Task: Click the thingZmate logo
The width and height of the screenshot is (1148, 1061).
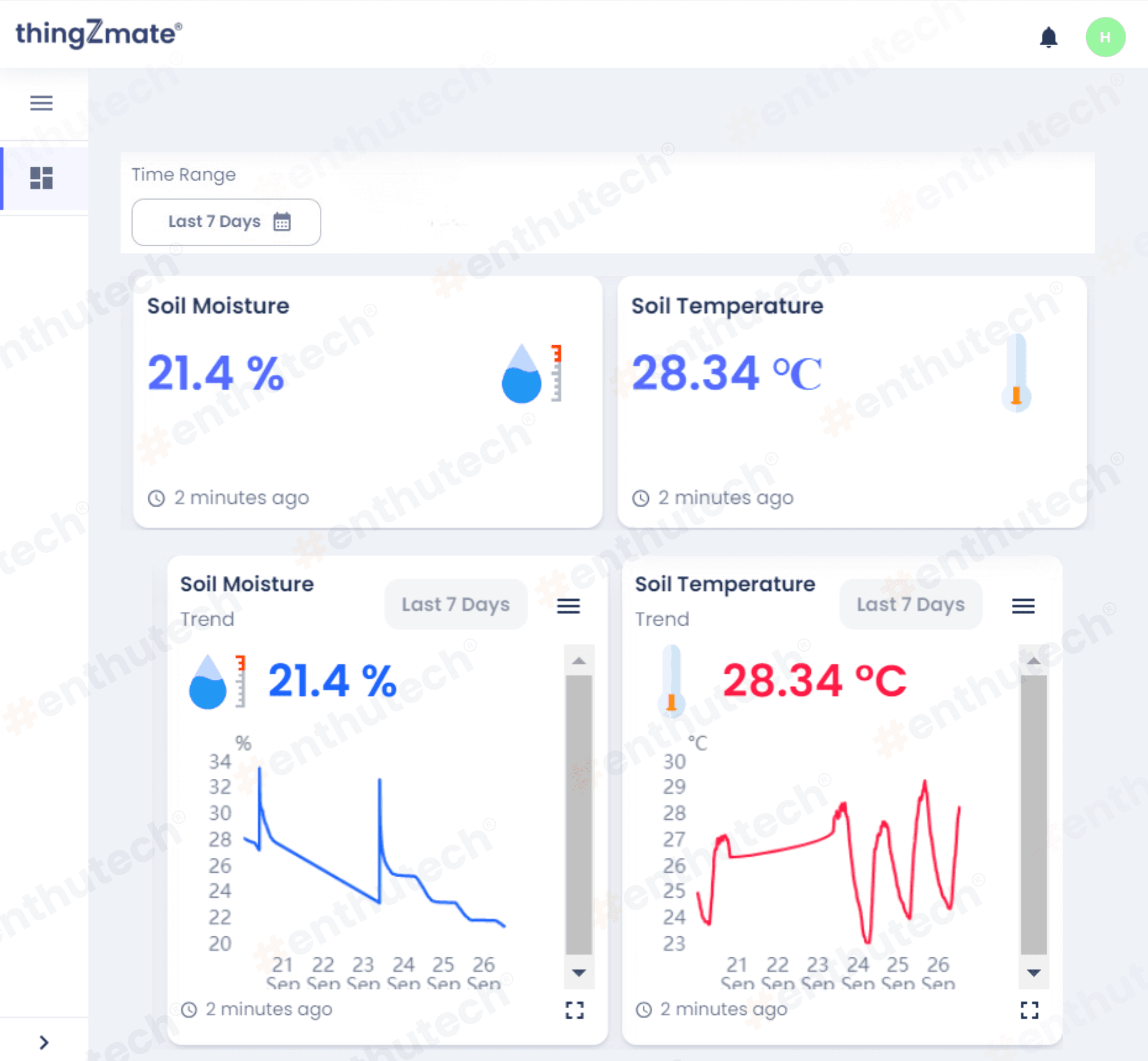Action: click(x=99, y=33)
